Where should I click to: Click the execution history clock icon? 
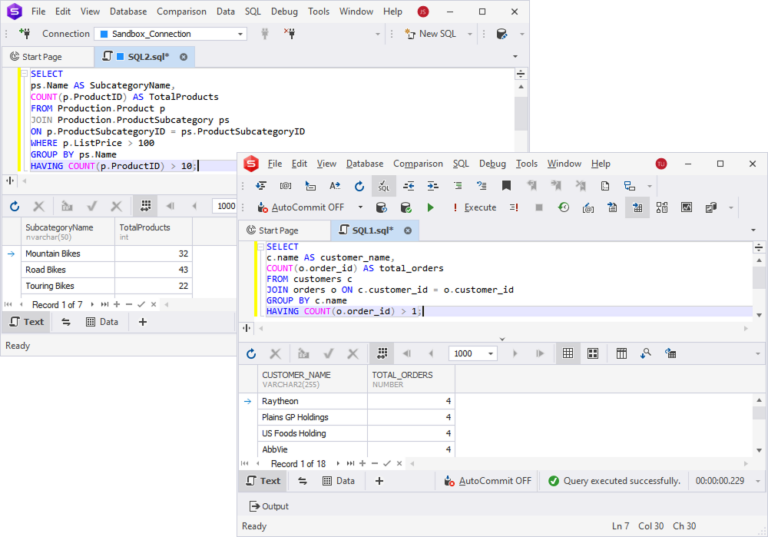pos(564,207)
